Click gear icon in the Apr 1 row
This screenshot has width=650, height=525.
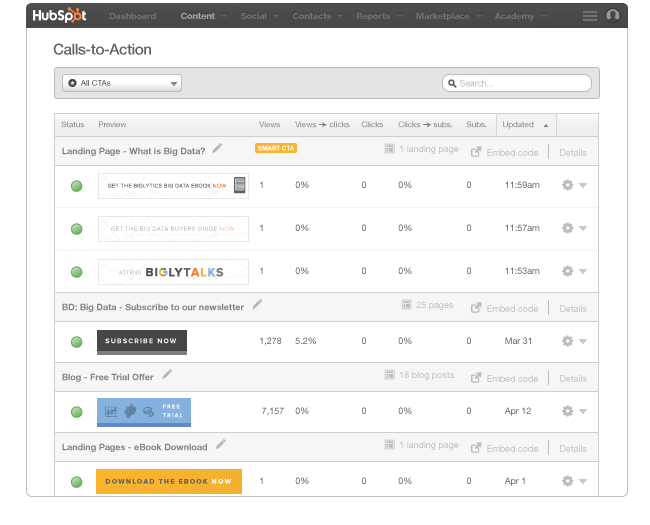coord(568,481)
